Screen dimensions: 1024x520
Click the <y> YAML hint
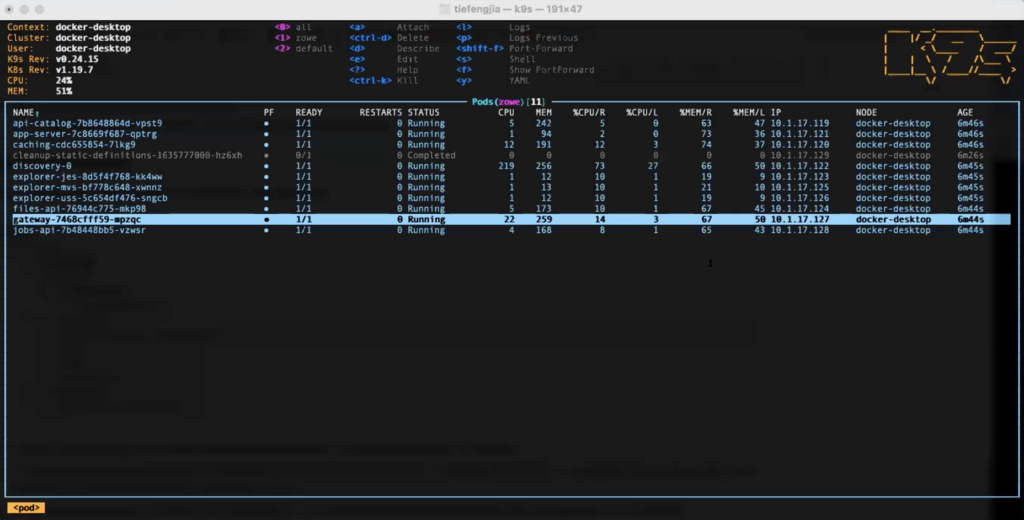[x=493, y=80]
